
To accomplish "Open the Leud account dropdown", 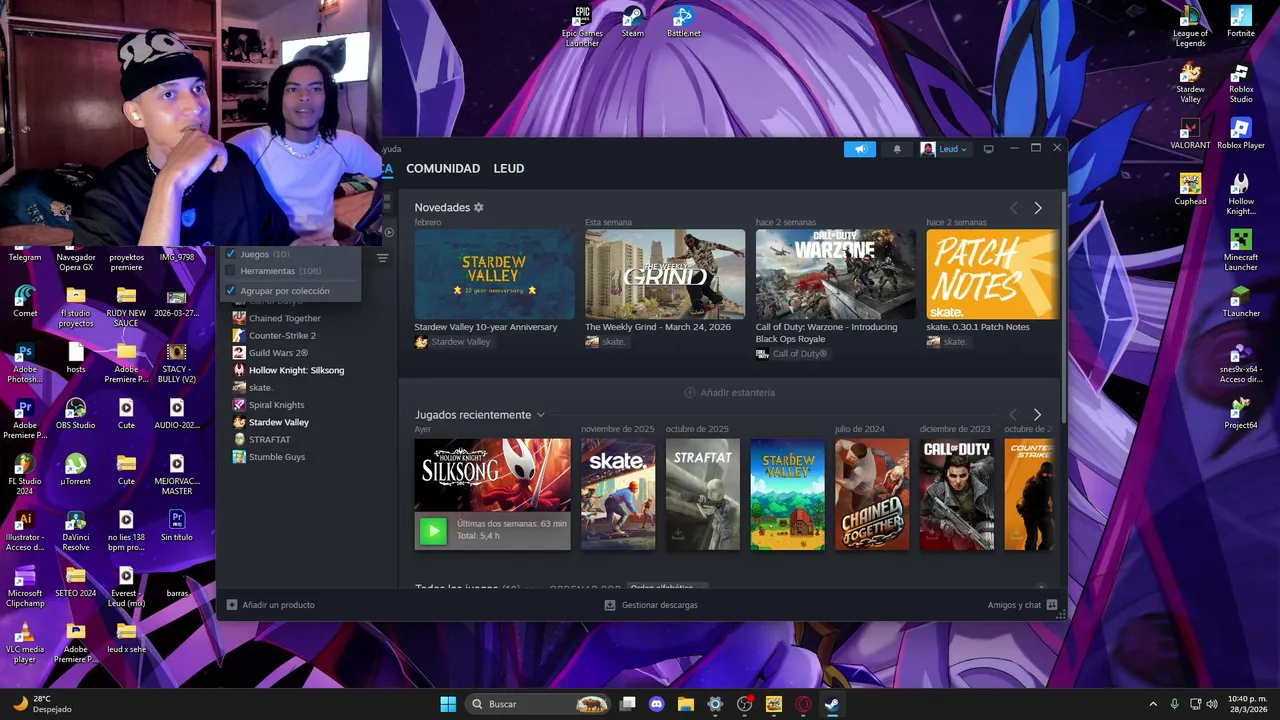I will (x=943, y=149).
